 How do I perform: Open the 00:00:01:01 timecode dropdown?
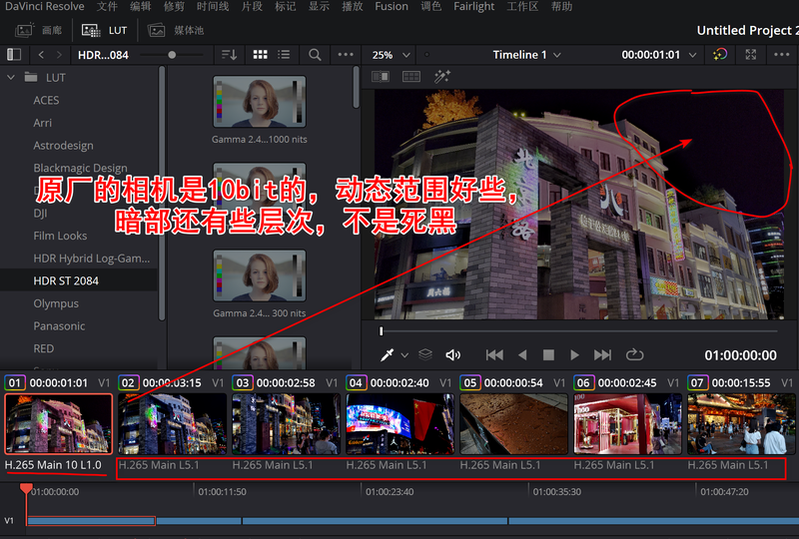[658, 55]
